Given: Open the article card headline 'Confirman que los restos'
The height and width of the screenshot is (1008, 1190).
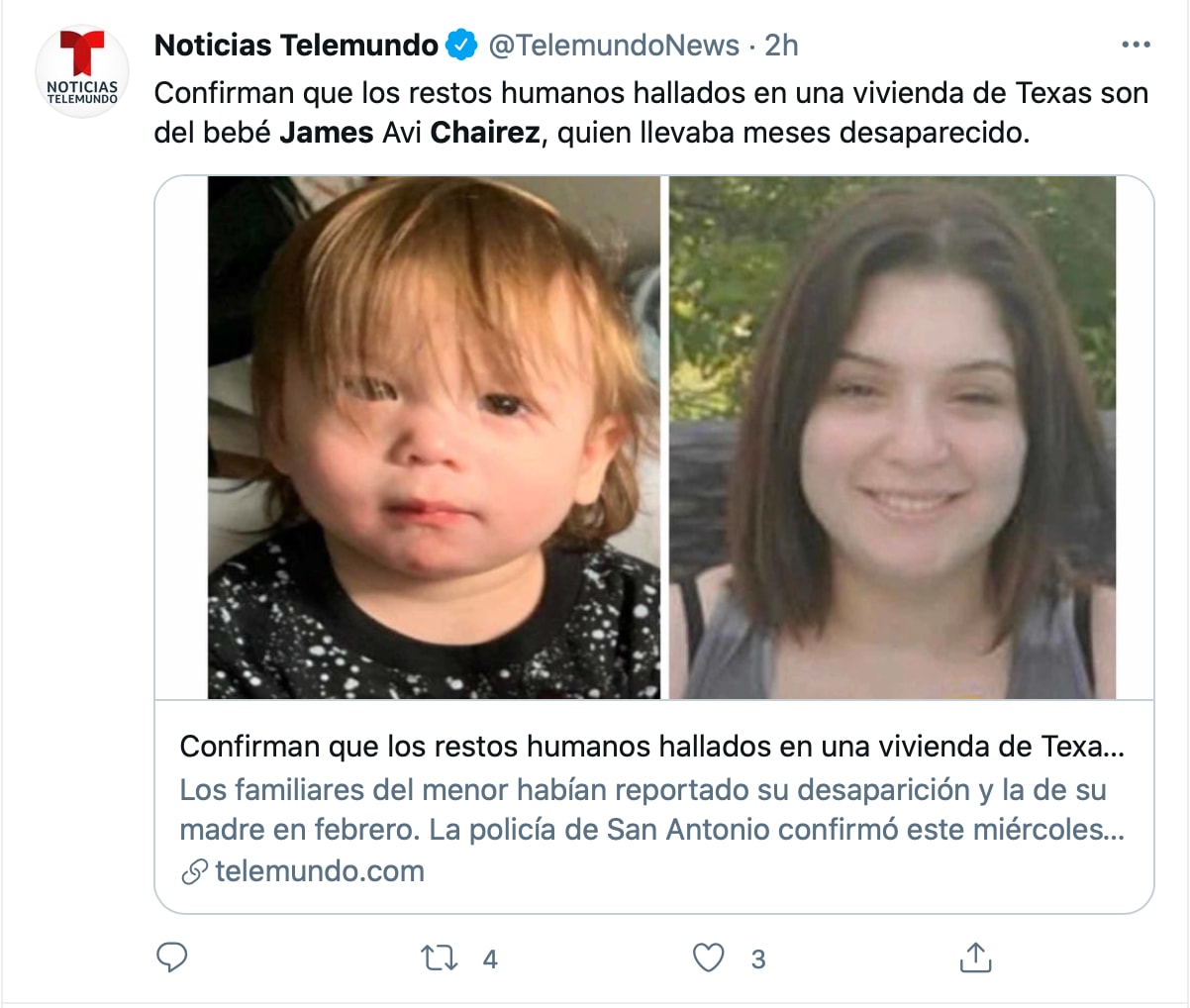Looking at the screenshot, I should [651, 746].
